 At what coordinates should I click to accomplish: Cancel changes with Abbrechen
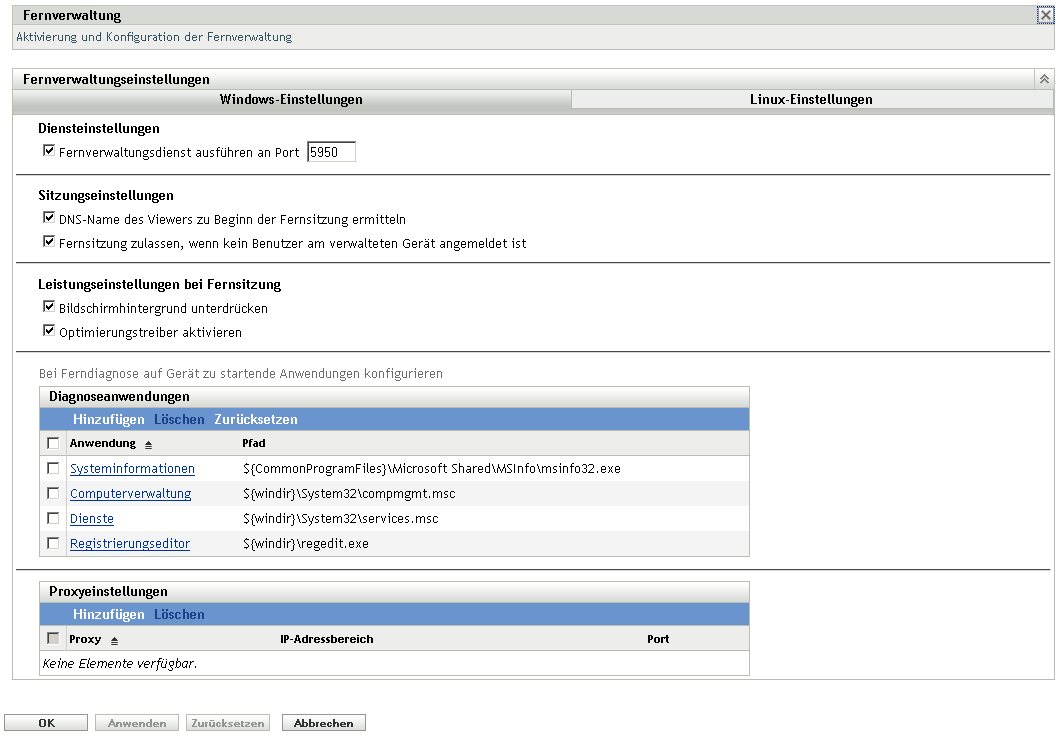click(323, 722)
